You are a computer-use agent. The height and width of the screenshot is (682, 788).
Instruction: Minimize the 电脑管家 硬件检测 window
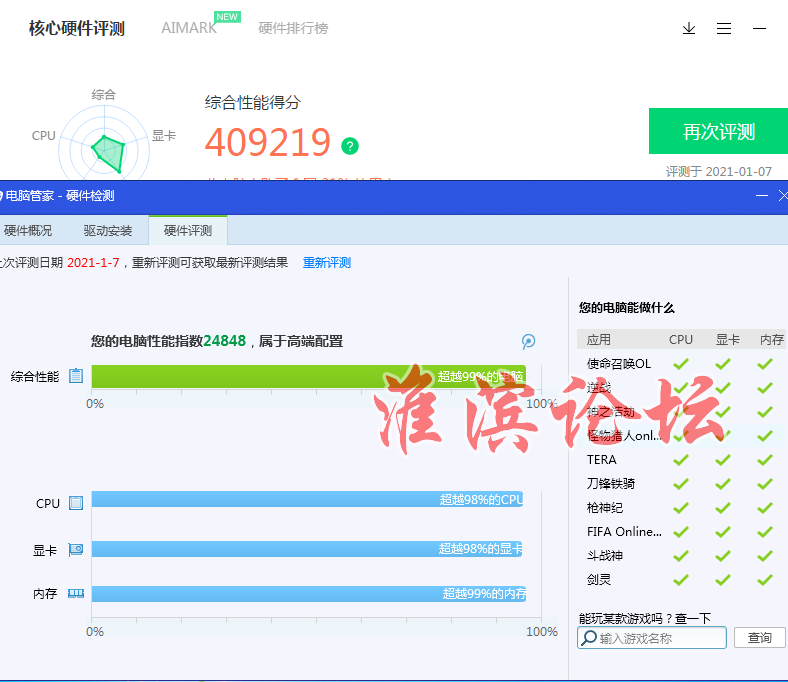pyautogui.click(x=762, y=196)
